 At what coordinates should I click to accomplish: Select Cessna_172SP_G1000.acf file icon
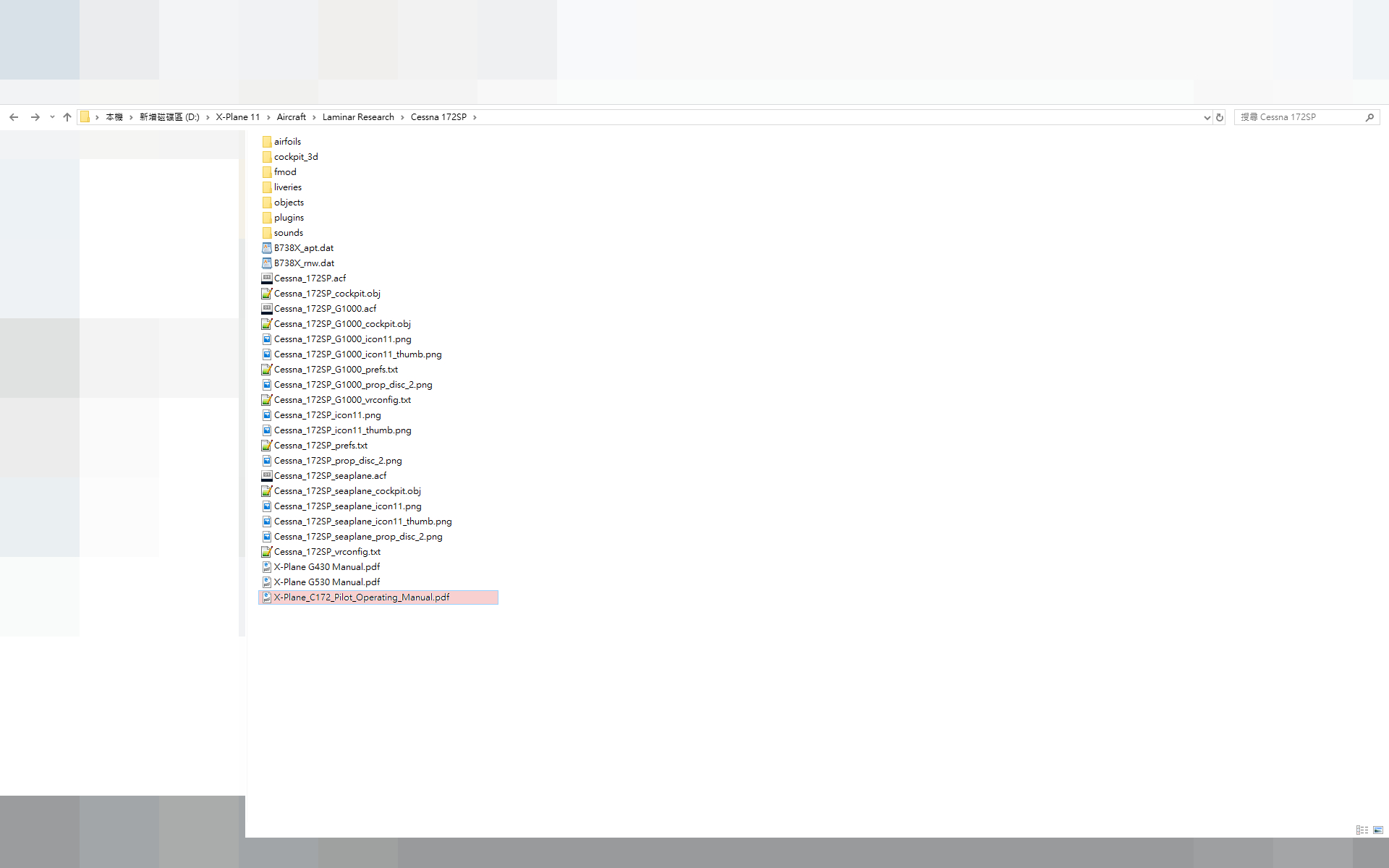pyautogui.click(x=267, y=309)
